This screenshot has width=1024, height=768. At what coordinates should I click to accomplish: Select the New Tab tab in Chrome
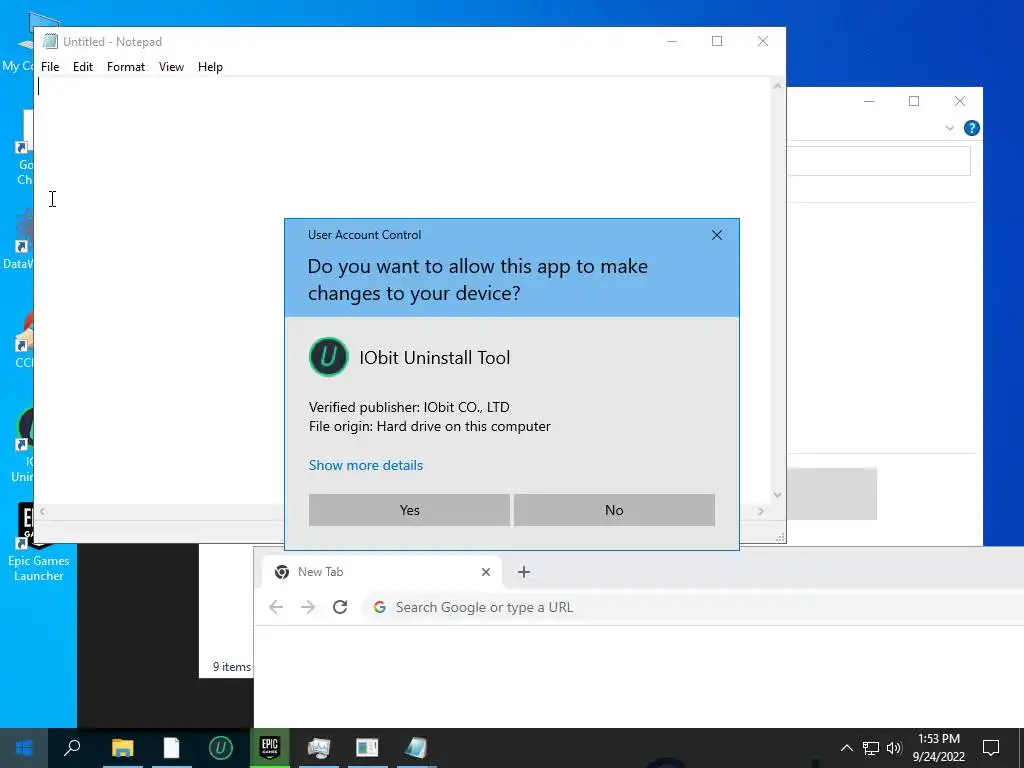382,571
